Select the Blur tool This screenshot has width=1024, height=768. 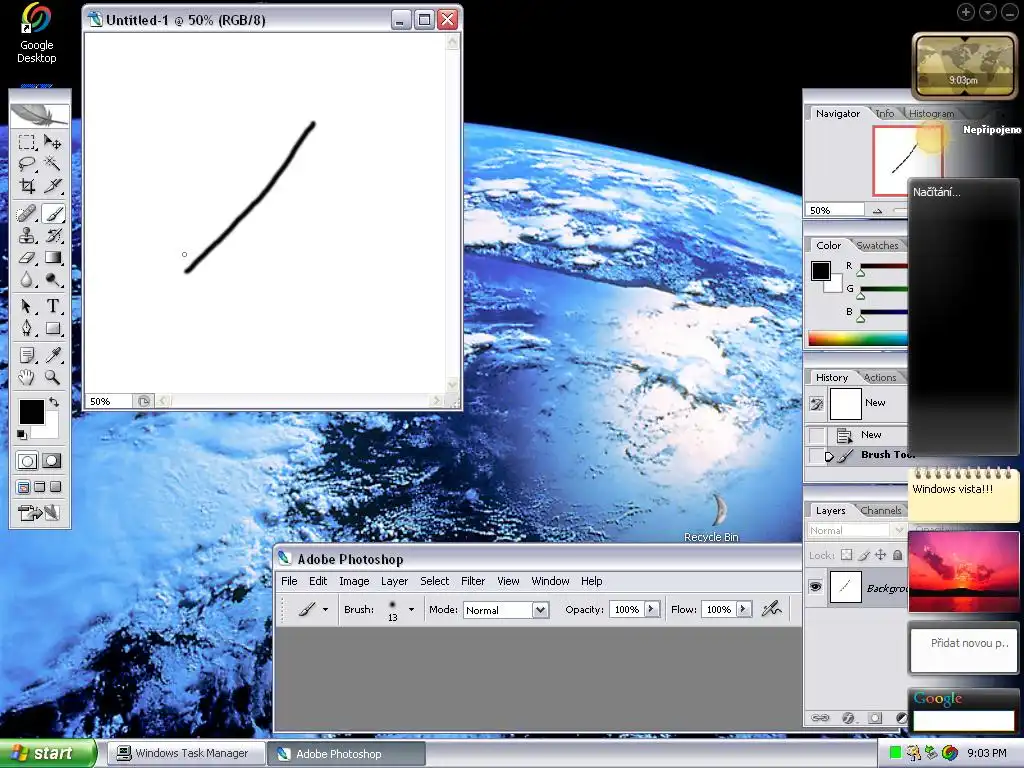coord(27,280)
